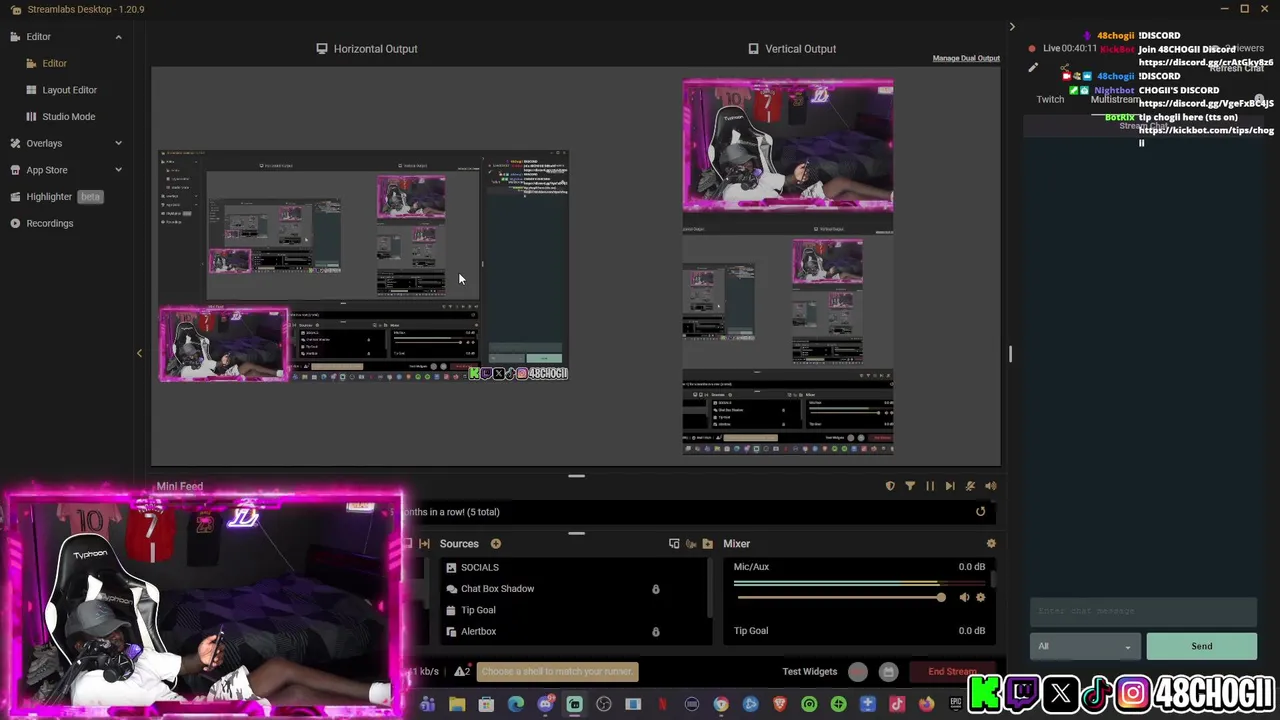Open the mini feed filter icon
1280x720 pixels.
pyautogui.click(x=910, y=486)
